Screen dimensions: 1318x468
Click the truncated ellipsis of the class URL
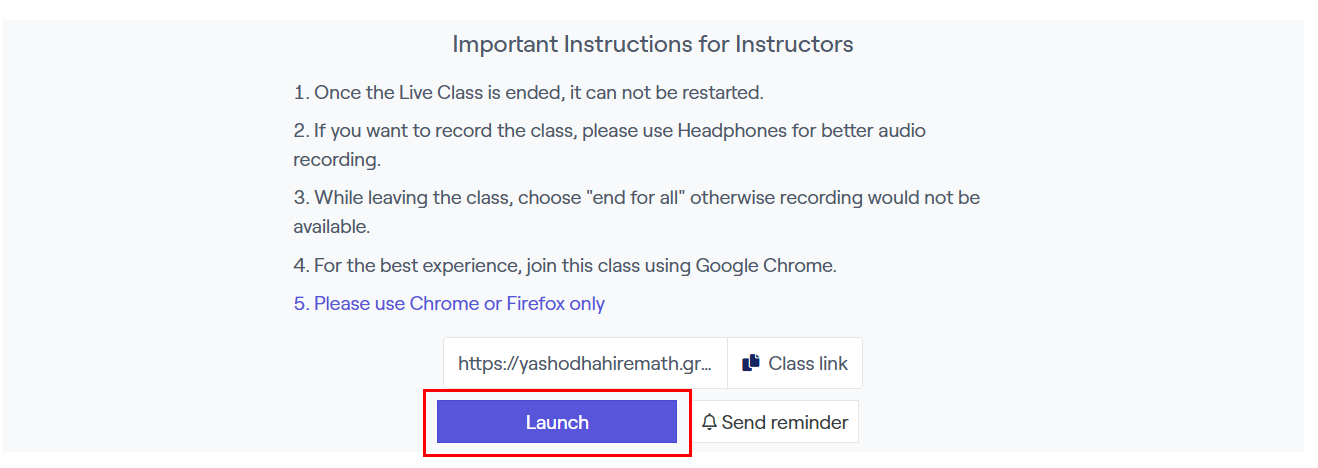tap(706, 363)
